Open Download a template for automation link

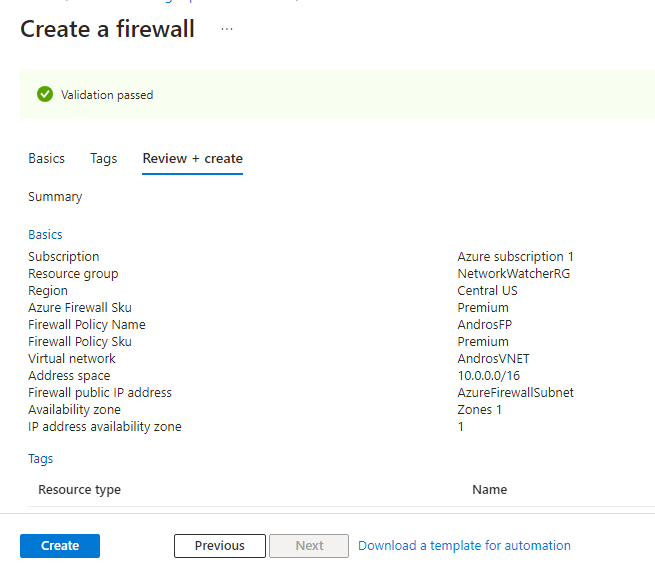coord(464,546)
